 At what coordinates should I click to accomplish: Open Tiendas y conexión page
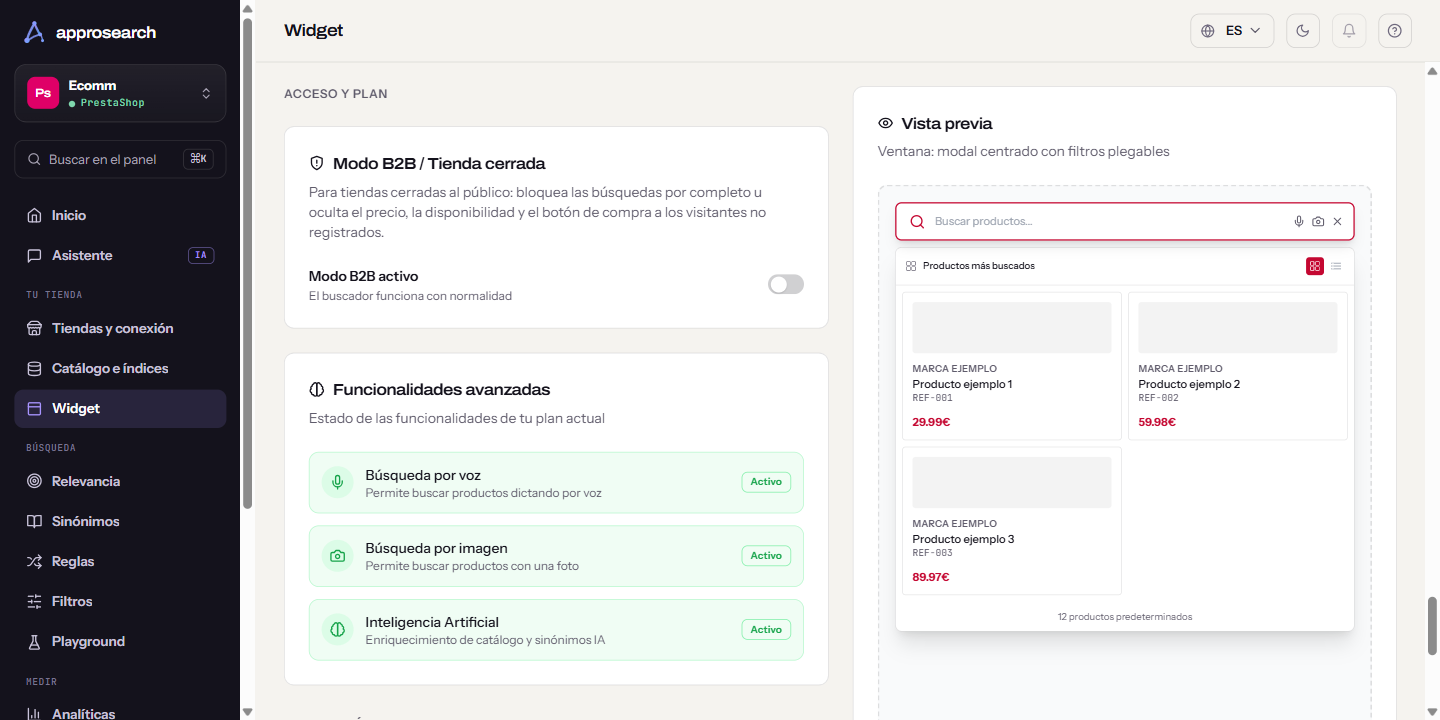pos(120,328)
